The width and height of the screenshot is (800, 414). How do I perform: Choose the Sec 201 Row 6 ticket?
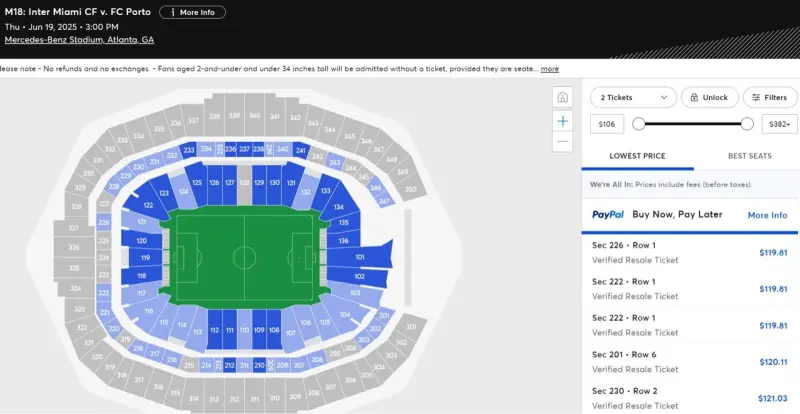pos(690,362)
